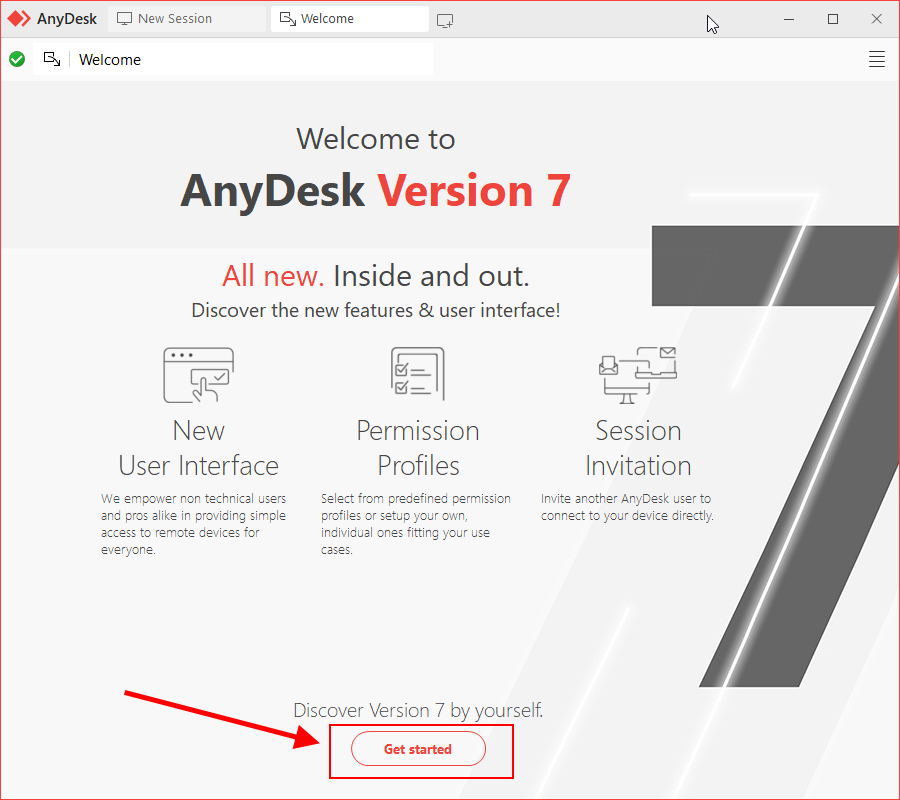Click the Session Invitation devices icon

tap(638, 375)
